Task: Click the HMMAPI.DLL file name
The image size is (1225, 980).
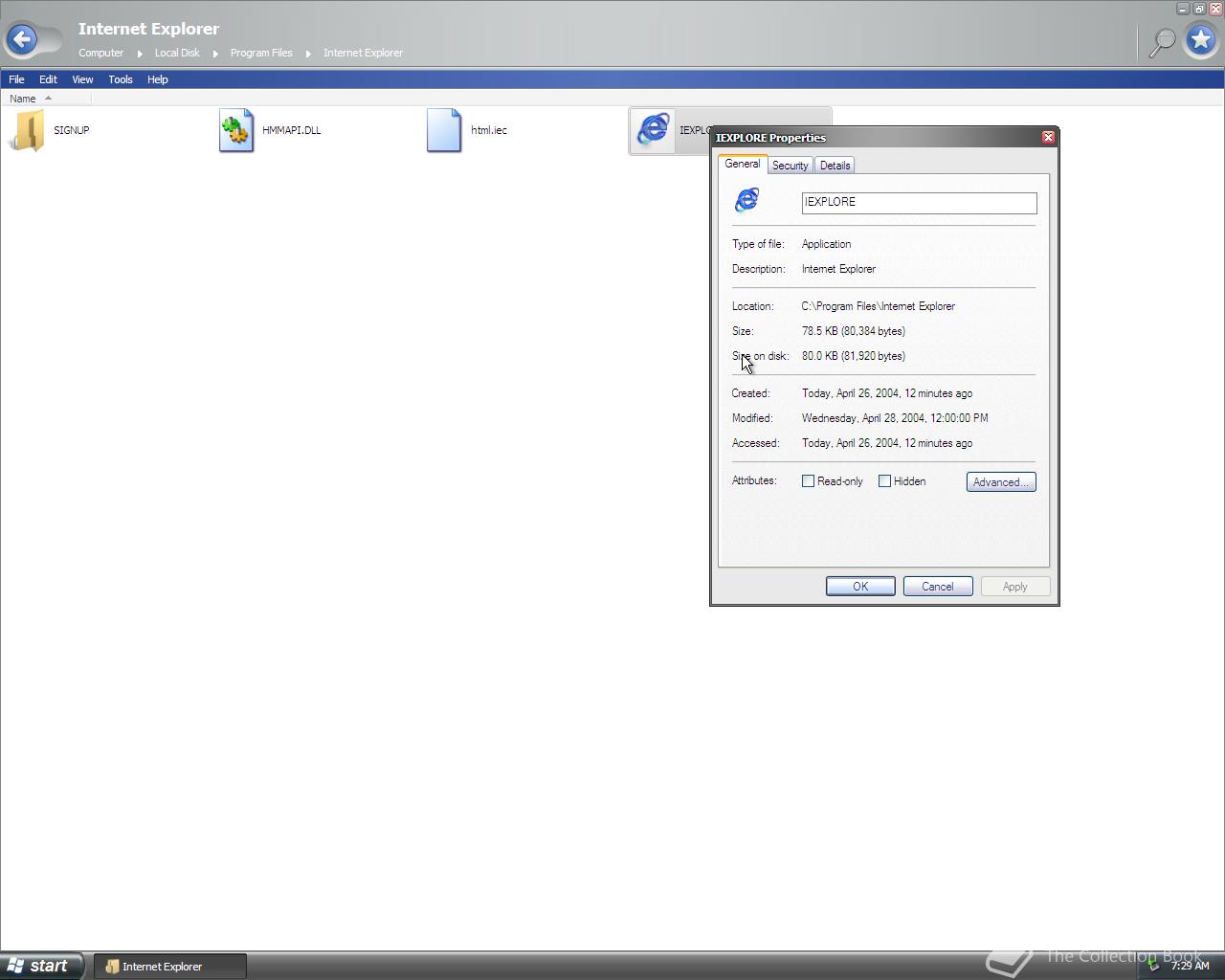Action: (291, 130)
